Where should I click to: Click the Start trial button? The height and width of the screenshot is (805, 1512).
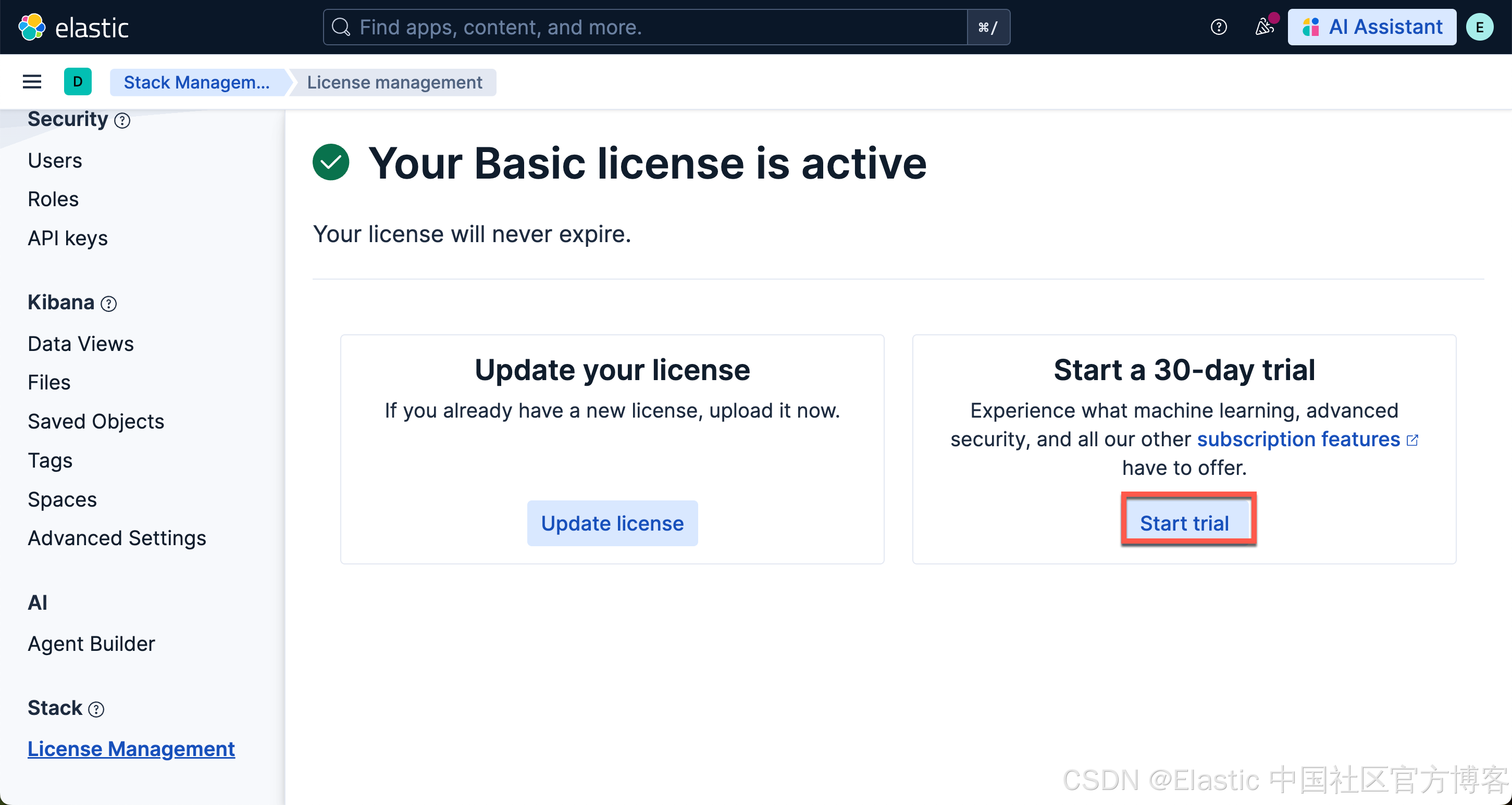pos(1184,523)
